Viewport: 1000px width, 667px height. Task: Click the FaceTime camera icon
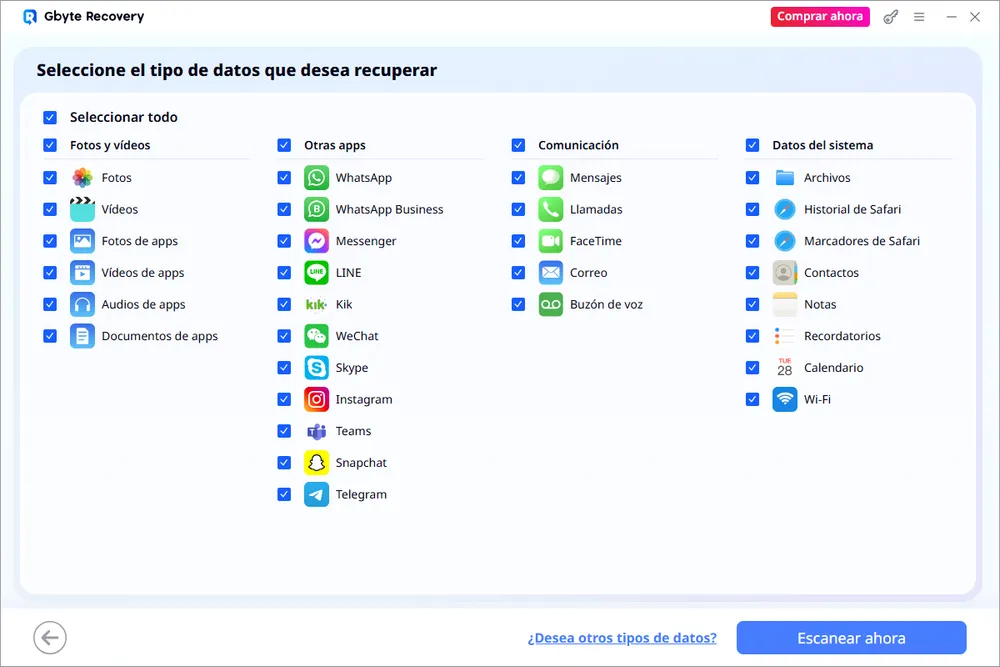(x=550, y=241)
